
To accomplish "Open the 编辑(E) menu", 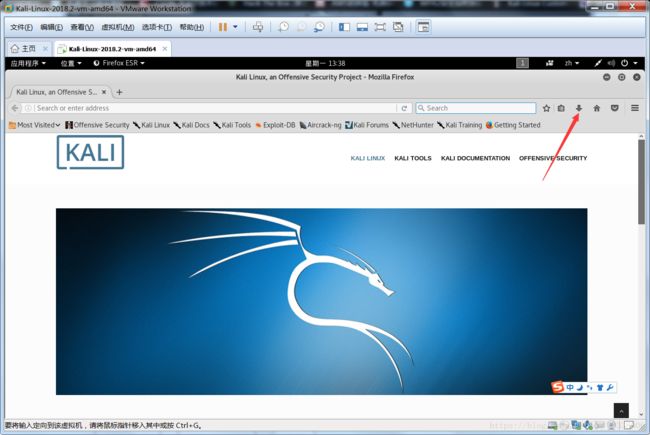I will point(51,27).
